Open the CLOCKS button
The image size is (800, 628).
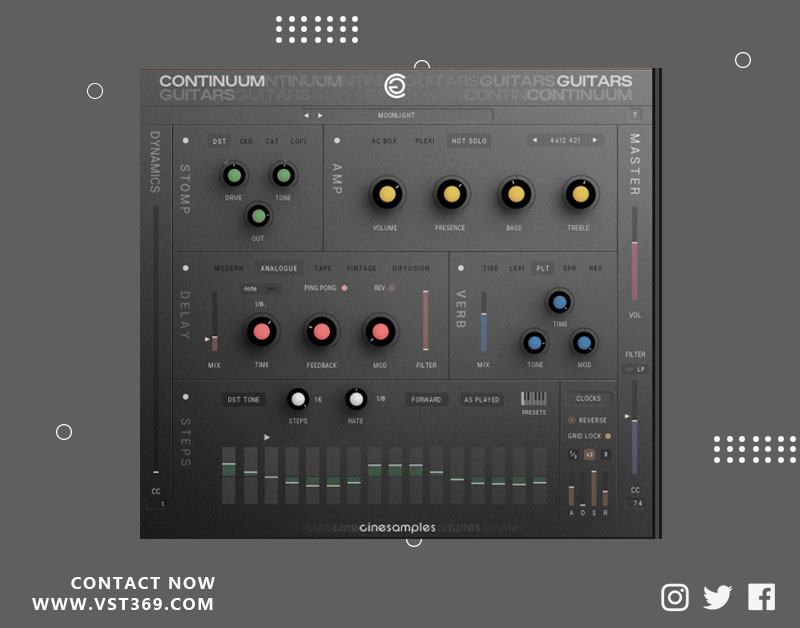point(588,398)
